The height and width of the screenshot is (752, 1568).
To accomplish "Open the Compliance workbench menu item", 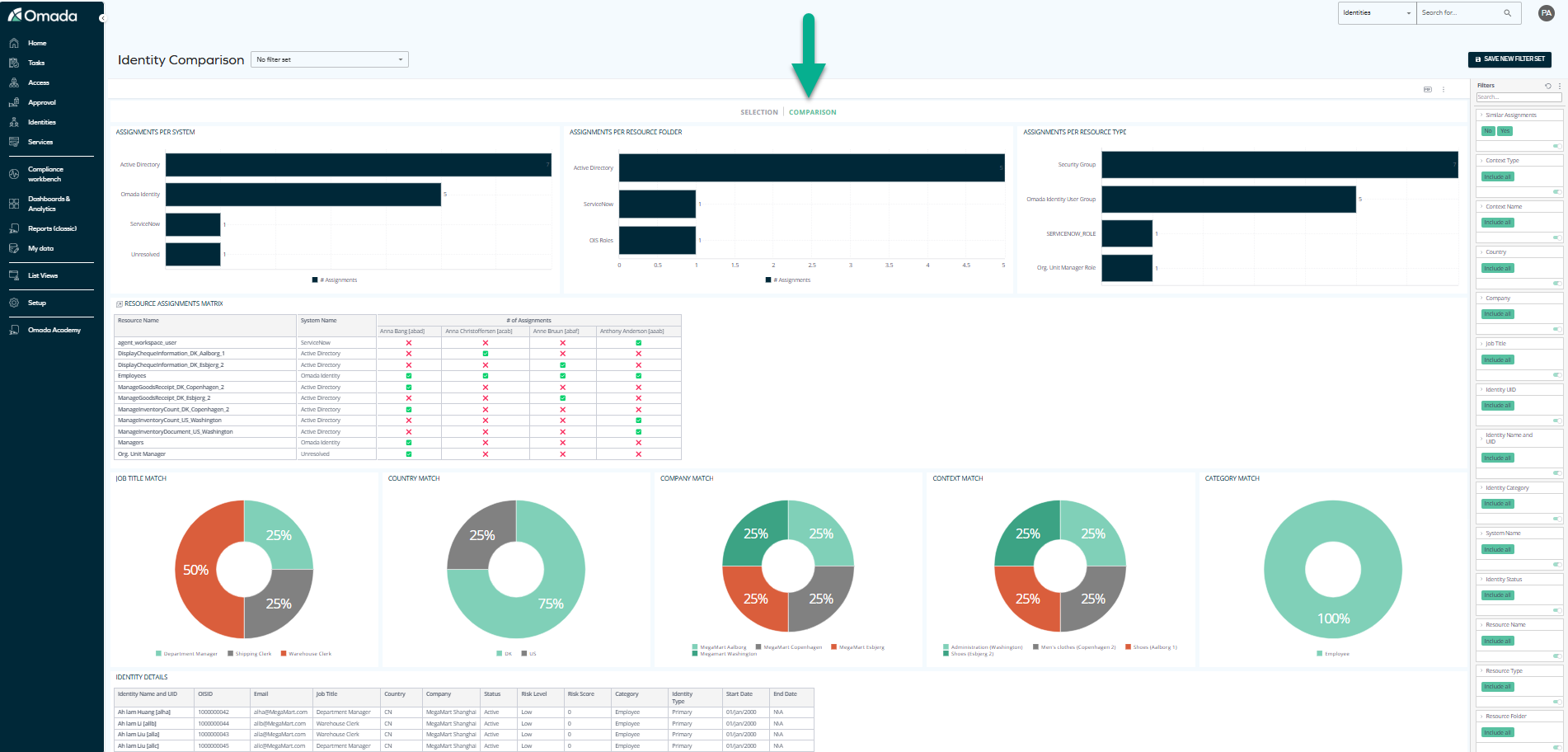I will (x=45, y=174).
